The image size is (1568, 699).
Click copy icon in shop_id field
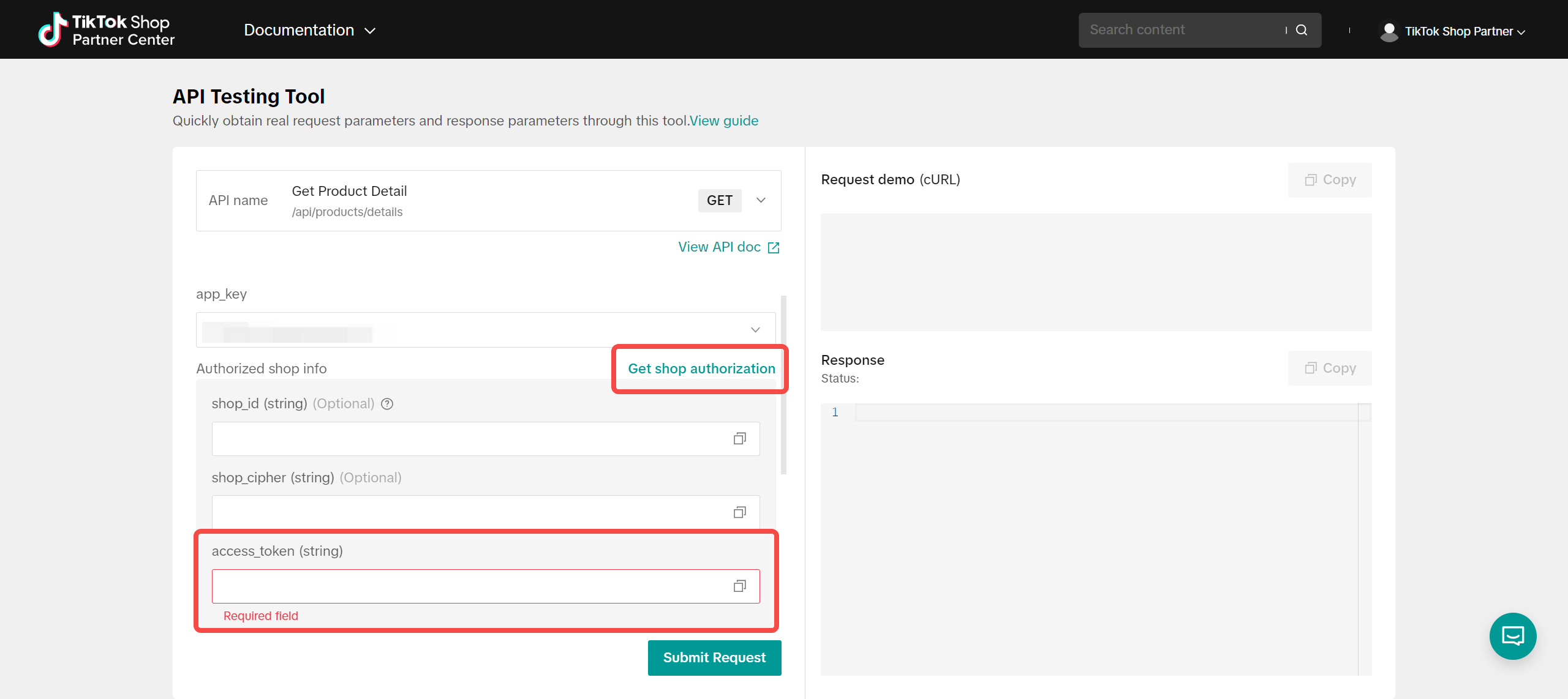739,438
